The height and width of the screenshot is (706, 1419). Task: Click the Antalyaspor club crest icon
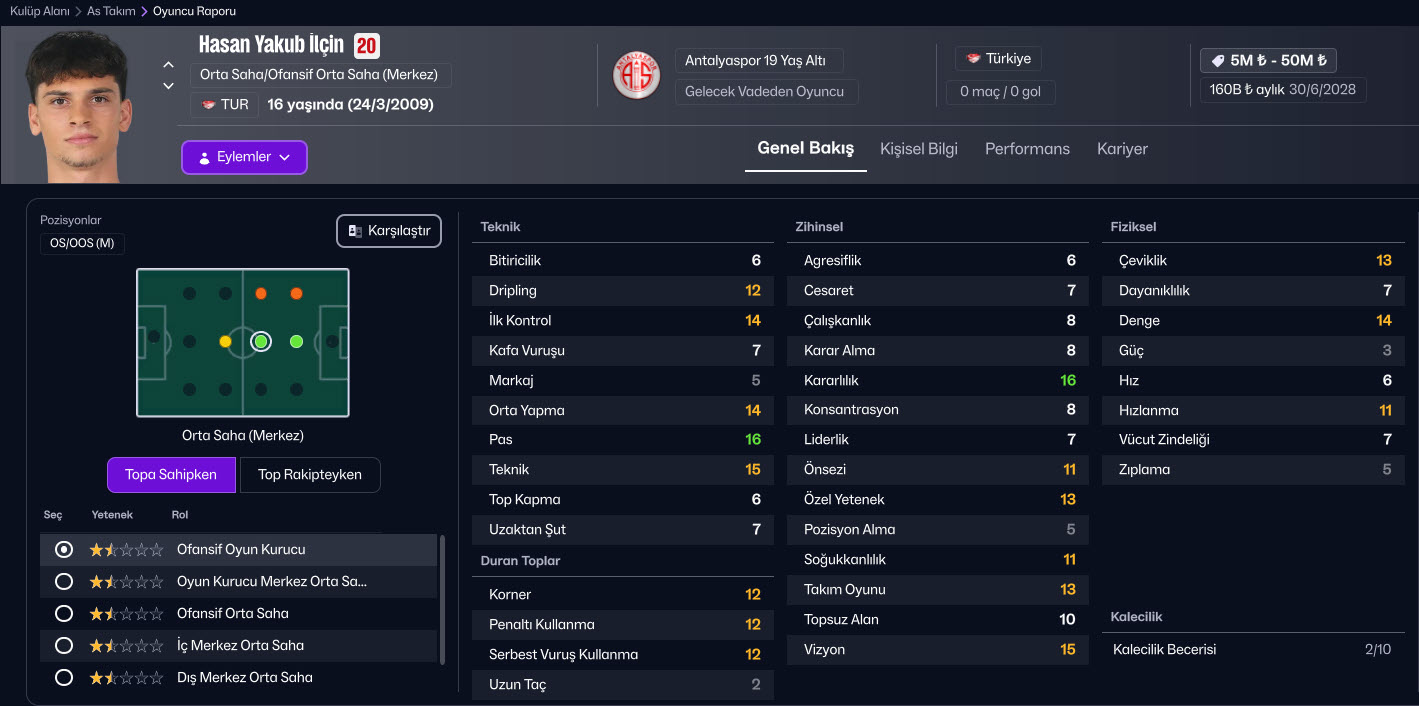coord(636,75)
